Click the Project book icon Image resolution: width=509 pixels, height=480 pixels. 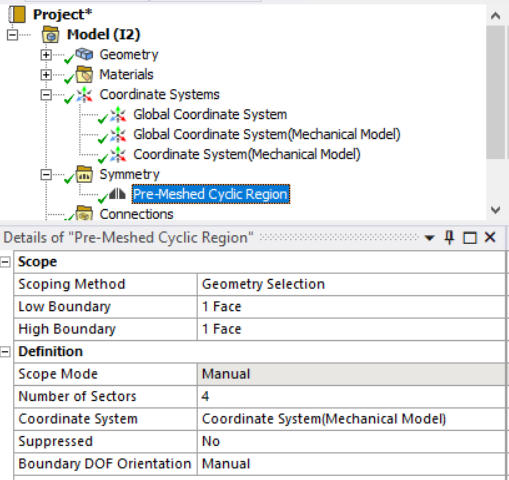point(17,15)
